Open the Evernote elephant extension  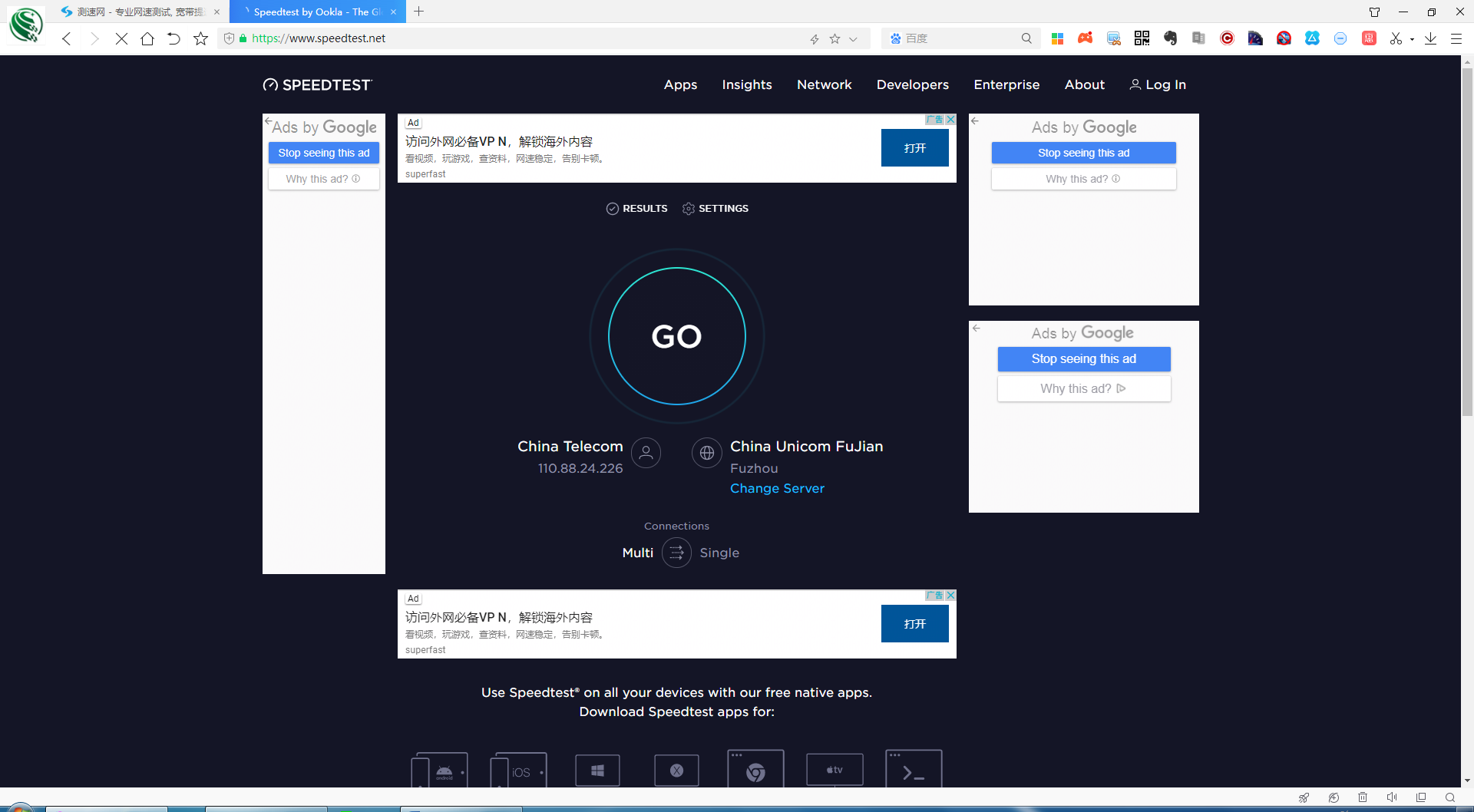1170,38
